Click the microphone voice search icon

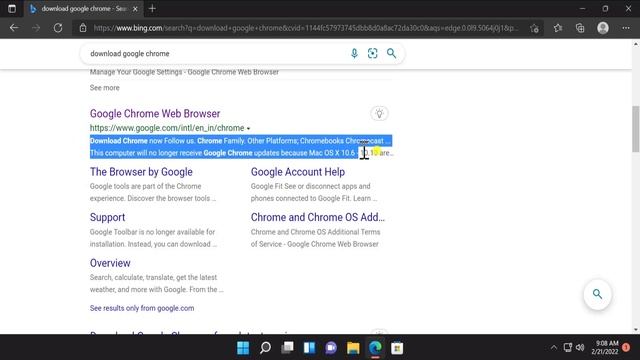point(354,53)
